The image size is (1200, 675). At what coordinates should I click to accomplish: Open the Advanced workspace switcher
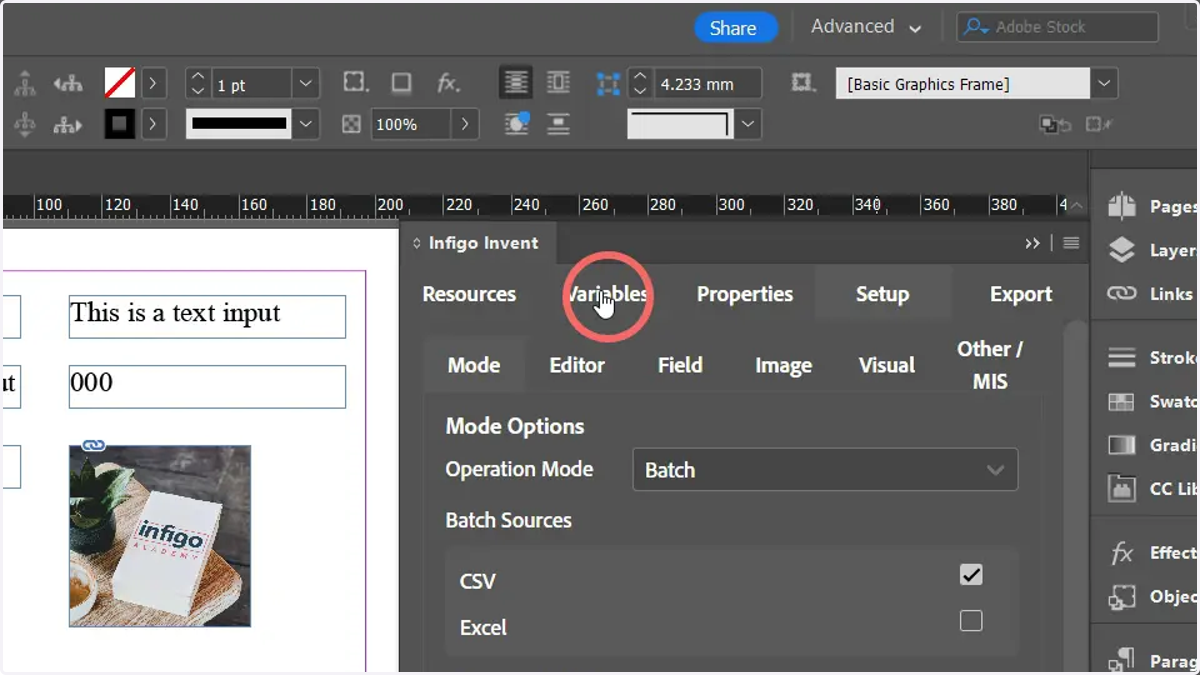865,27
